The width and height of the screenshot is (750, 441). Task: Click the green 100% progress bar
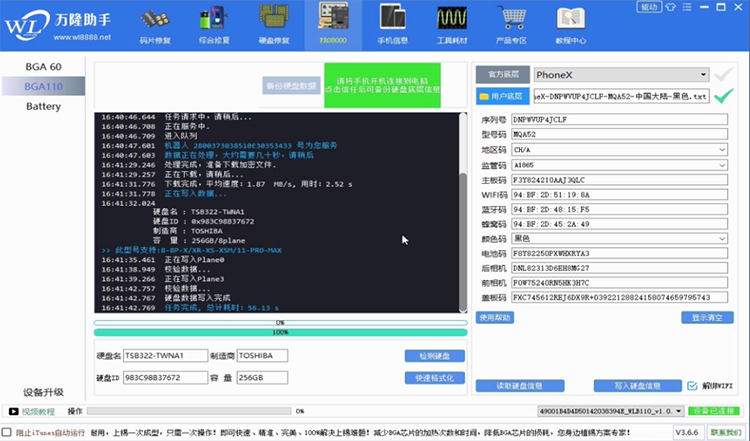click(280, 332)
